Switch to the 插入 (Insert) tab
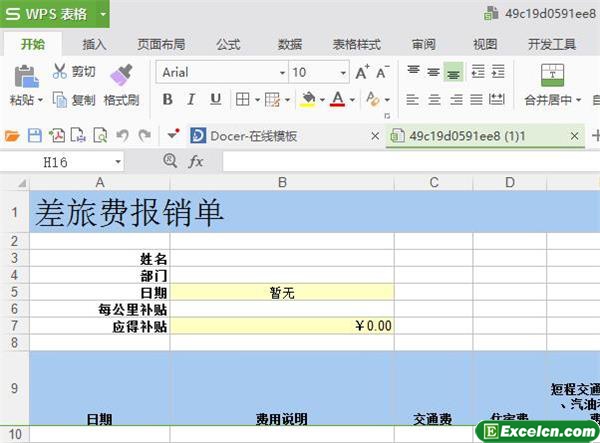The image size is (600, 443). click(95, 44)
